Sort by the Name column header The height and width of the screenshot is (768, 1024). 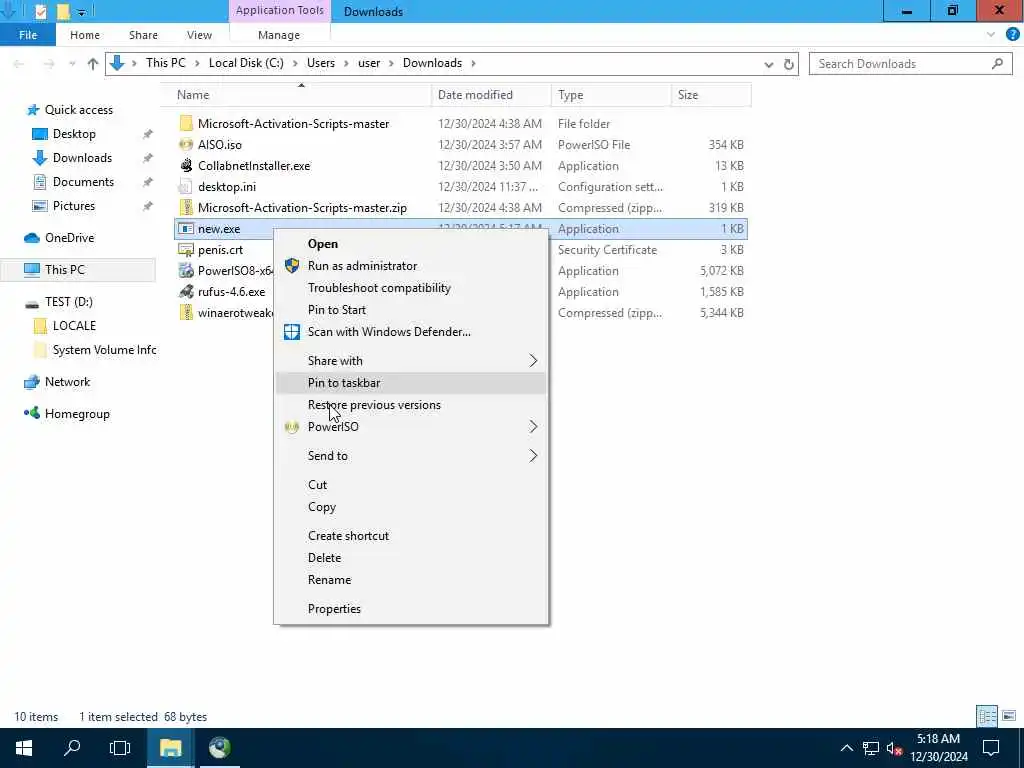[x=296, y=95]
